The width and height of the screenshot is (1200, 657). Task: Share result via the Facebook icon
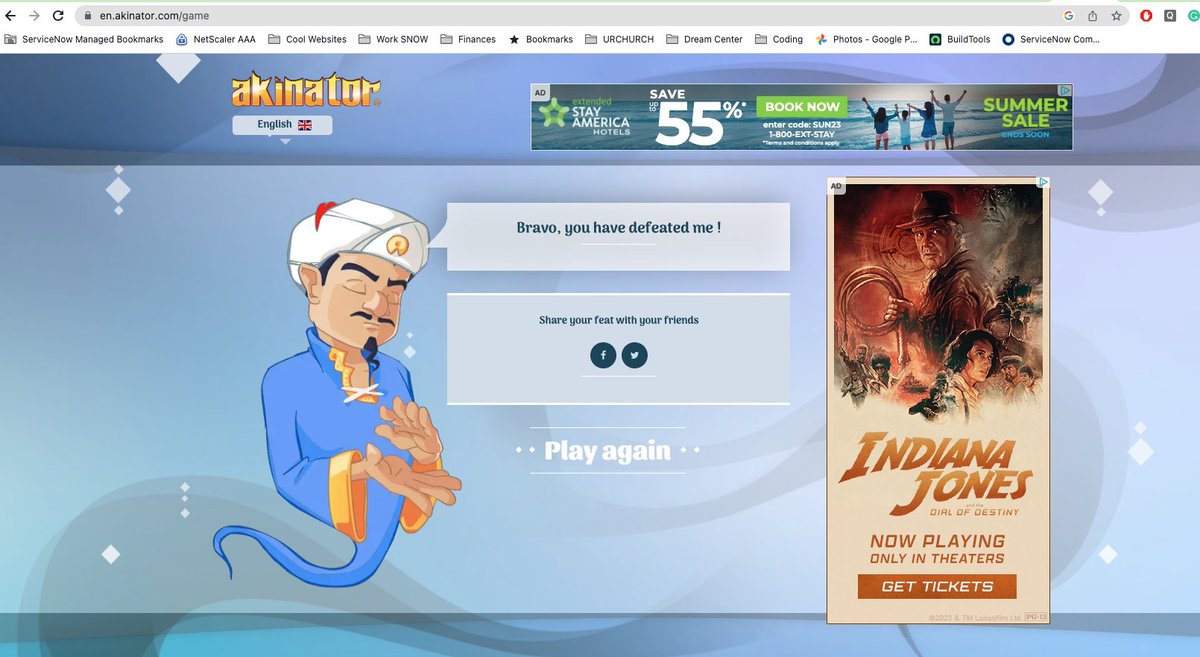click(603, 355)
